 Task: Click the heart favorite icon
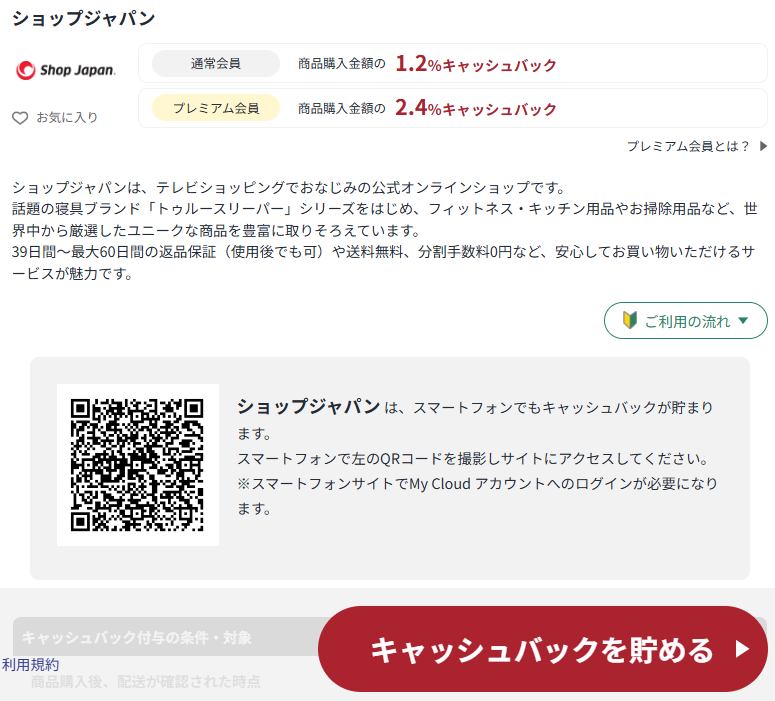[x=20, y=118]
